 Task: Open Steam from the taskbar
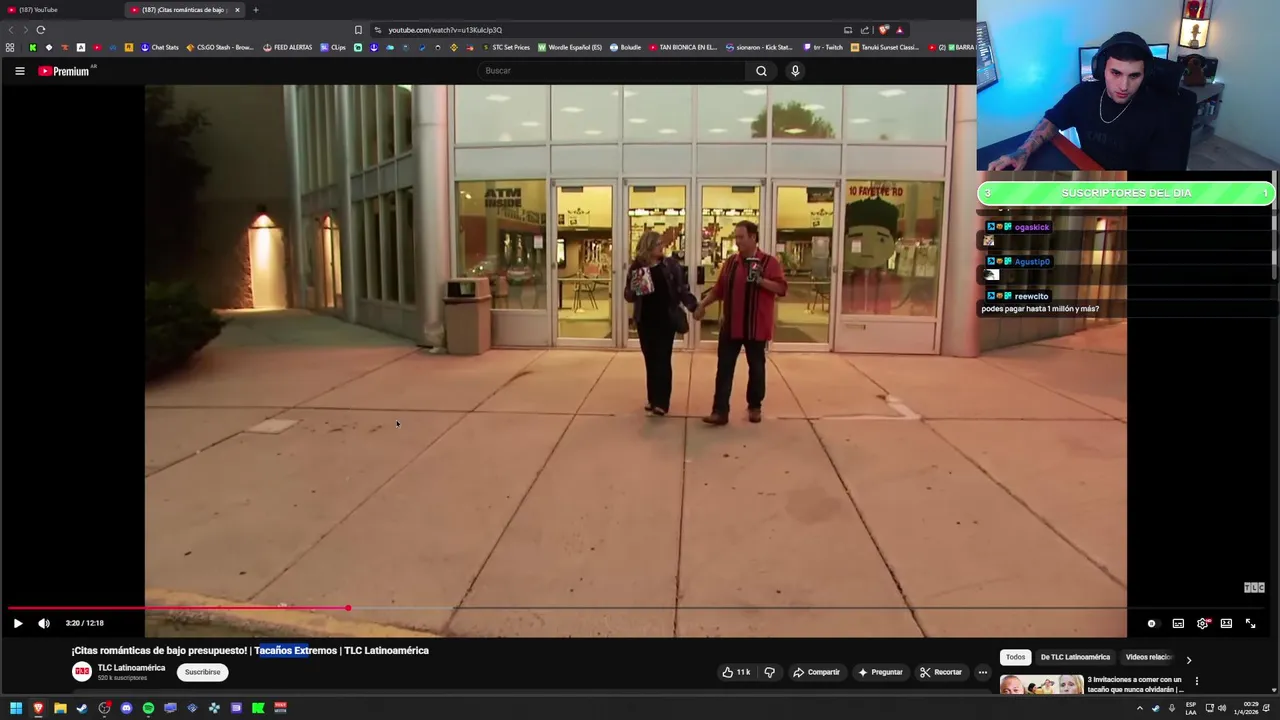click(82, 708)
